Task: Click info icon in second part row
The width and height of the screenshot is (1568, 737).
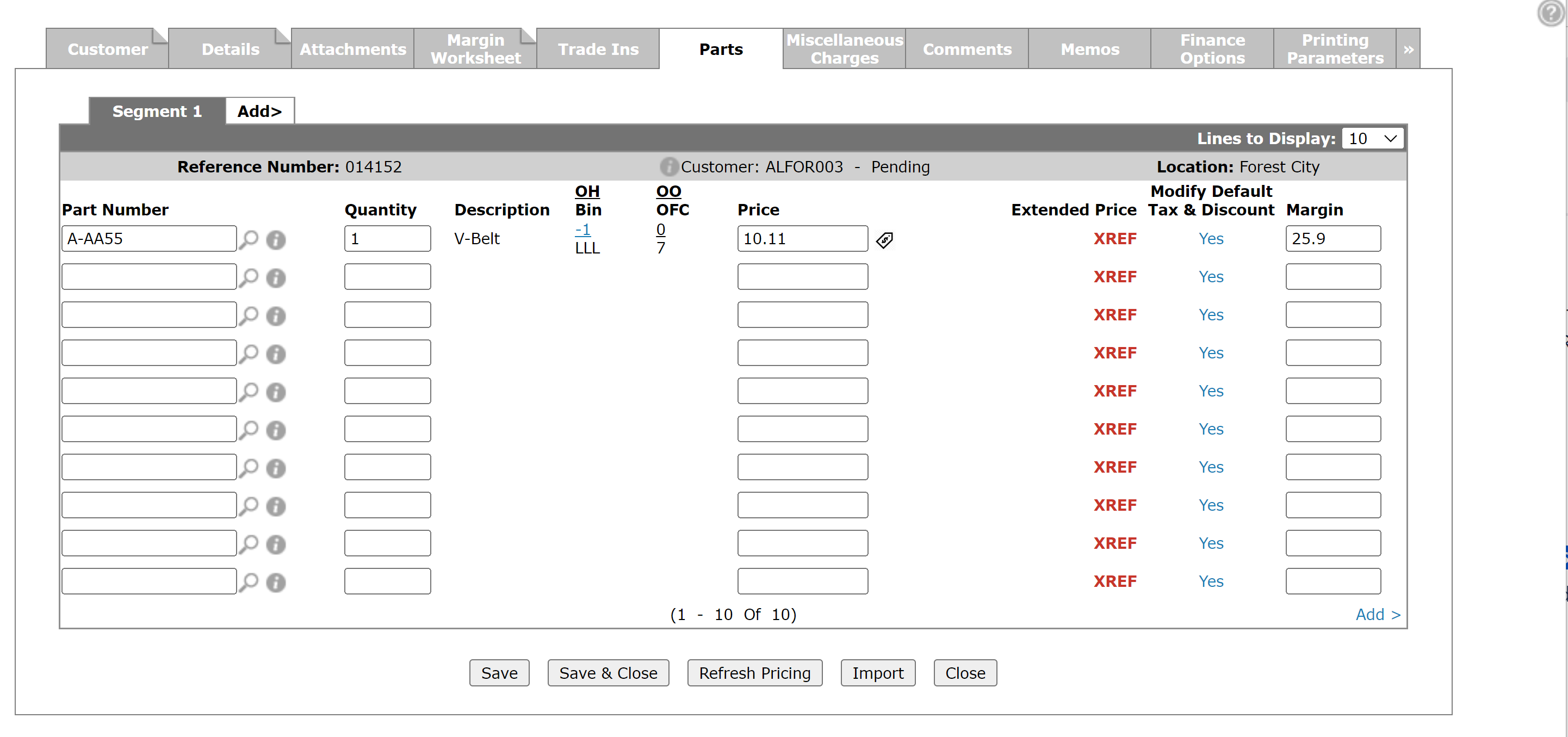Action: [x=276, y=278]
